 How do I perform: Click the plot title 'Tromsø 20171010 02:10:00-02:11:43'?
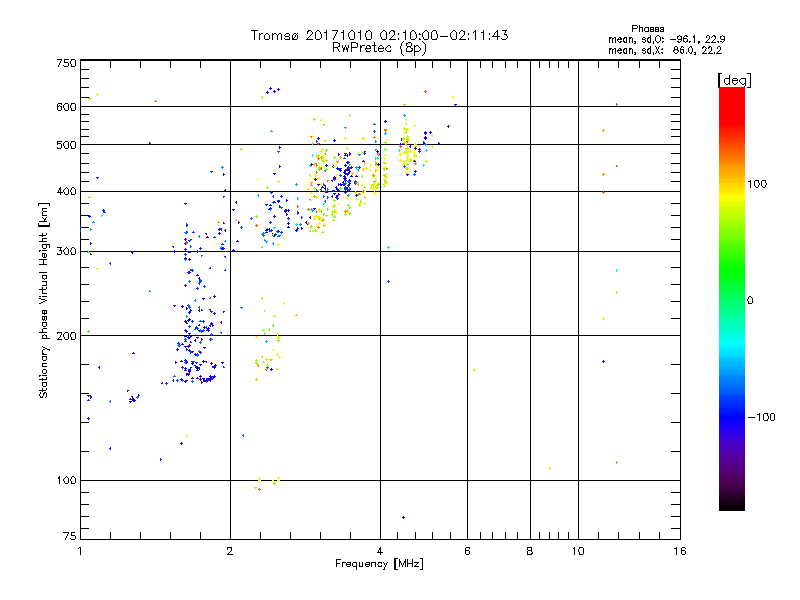pyautogui.click(x=379, y=35)
